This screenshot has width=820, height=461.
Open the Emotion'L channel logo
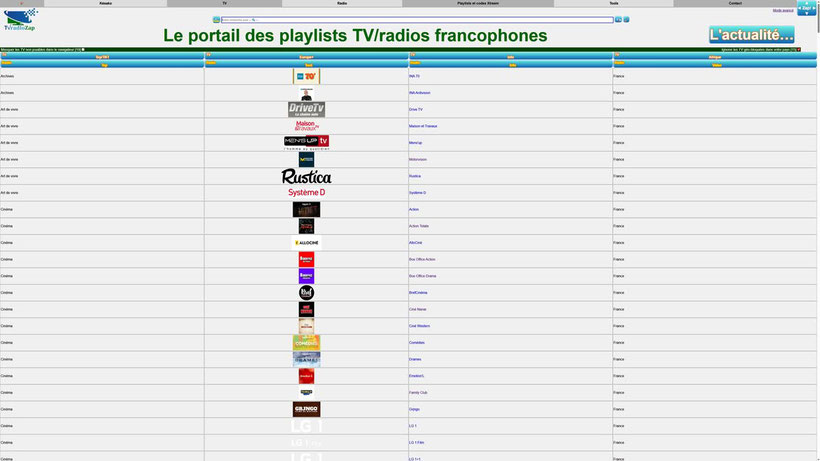coord(306,376)
